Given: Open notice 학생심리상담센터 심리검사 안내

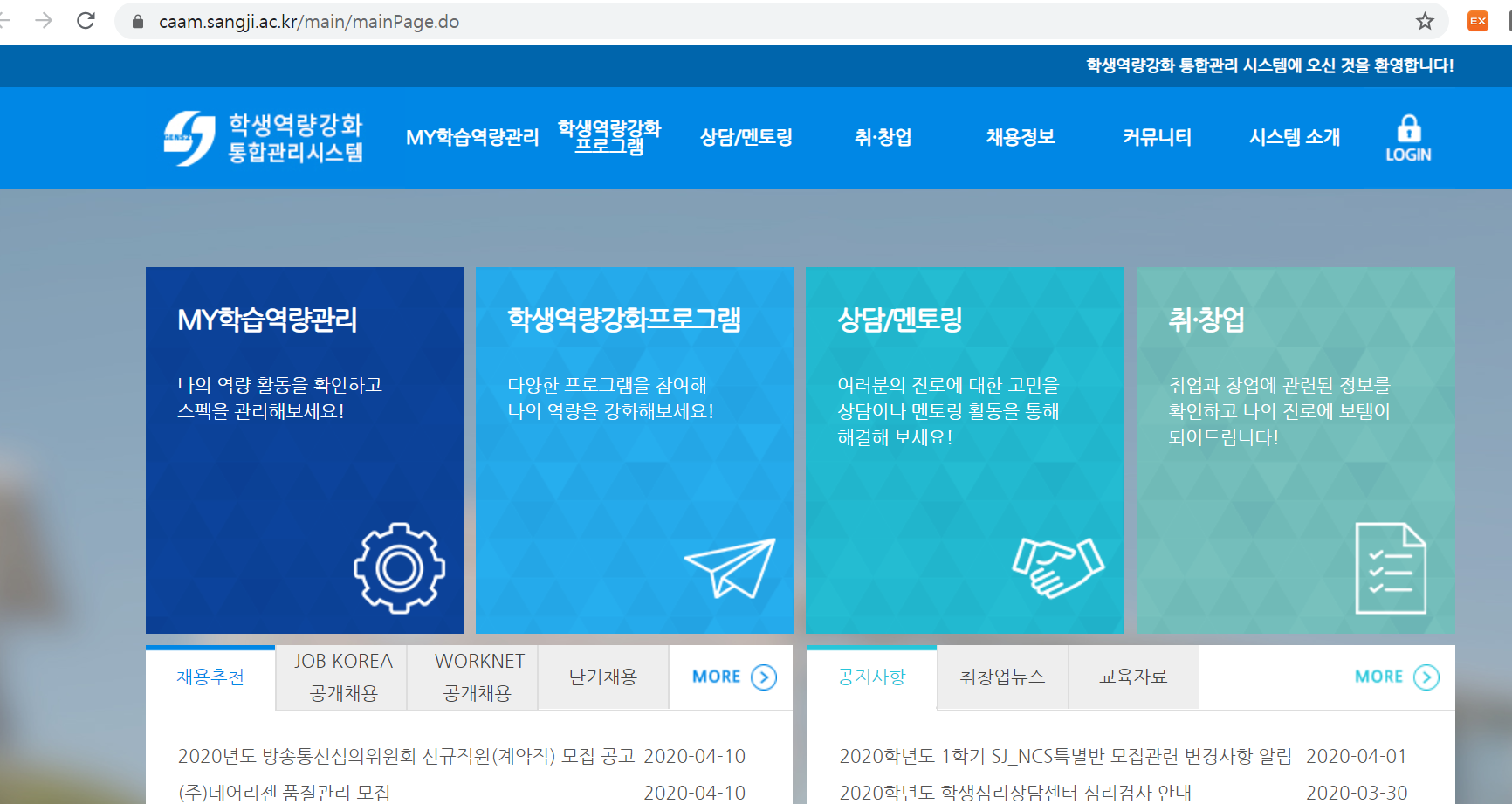Looking at the screenshot, I should coord(1015,793).
